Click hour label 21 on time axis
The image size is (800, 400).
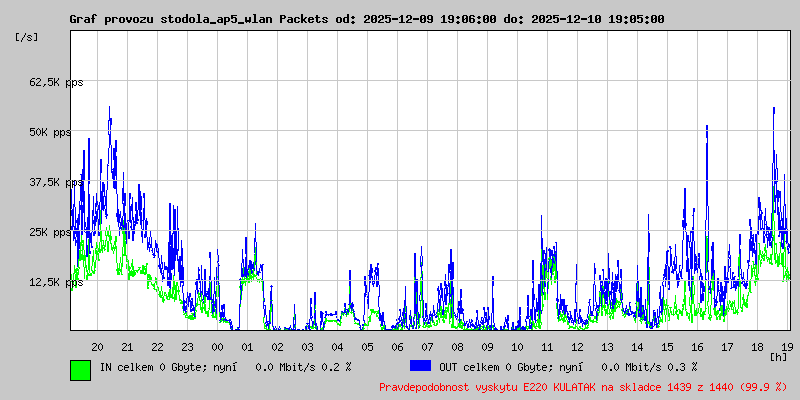pyautogui.click(x=127, y=347)
